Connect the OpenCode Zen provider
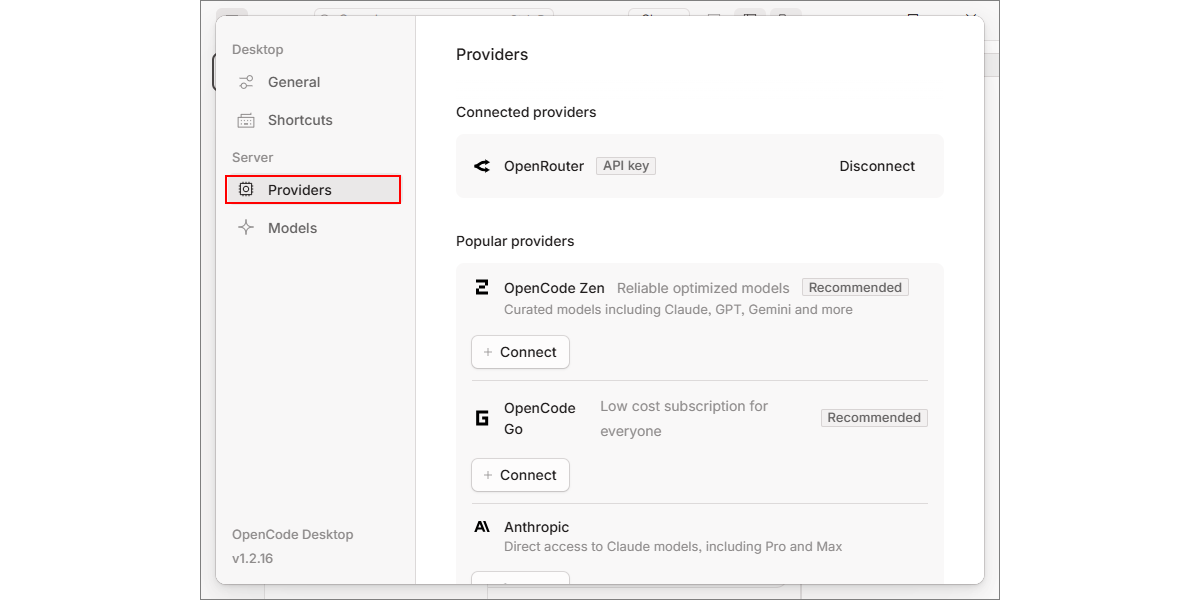Image resolution: width=1200 pixels, height=600 pixels. 520,352
